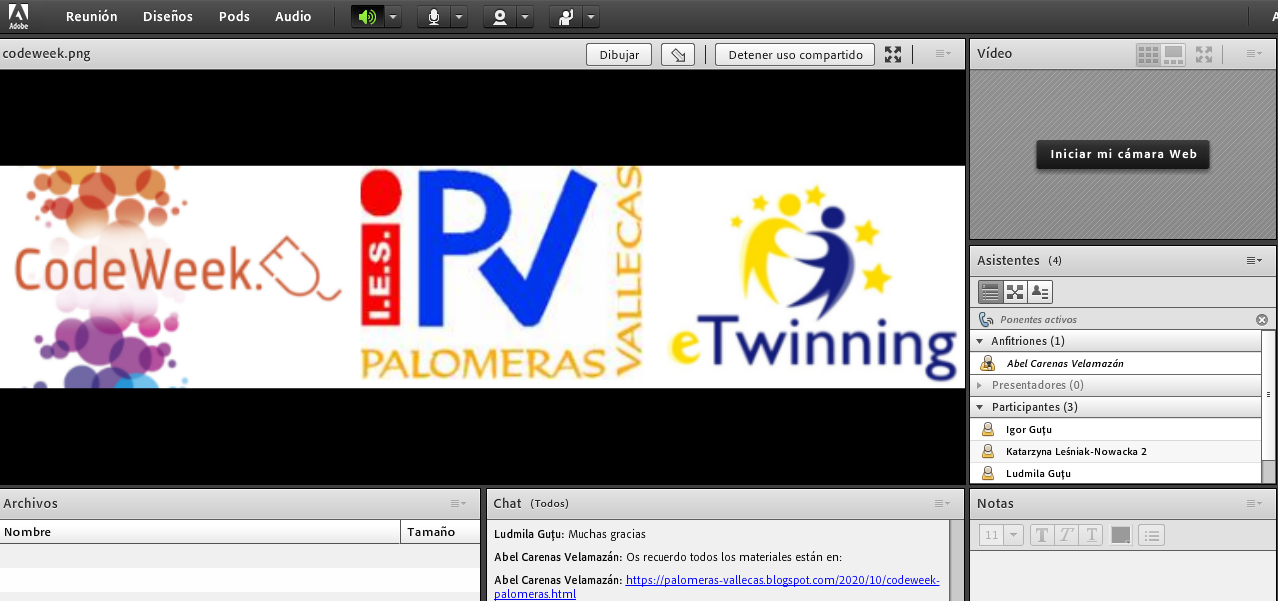Click the shared codeweek.png image
This screenshot has width=1278, height=601.
(482, 277)
